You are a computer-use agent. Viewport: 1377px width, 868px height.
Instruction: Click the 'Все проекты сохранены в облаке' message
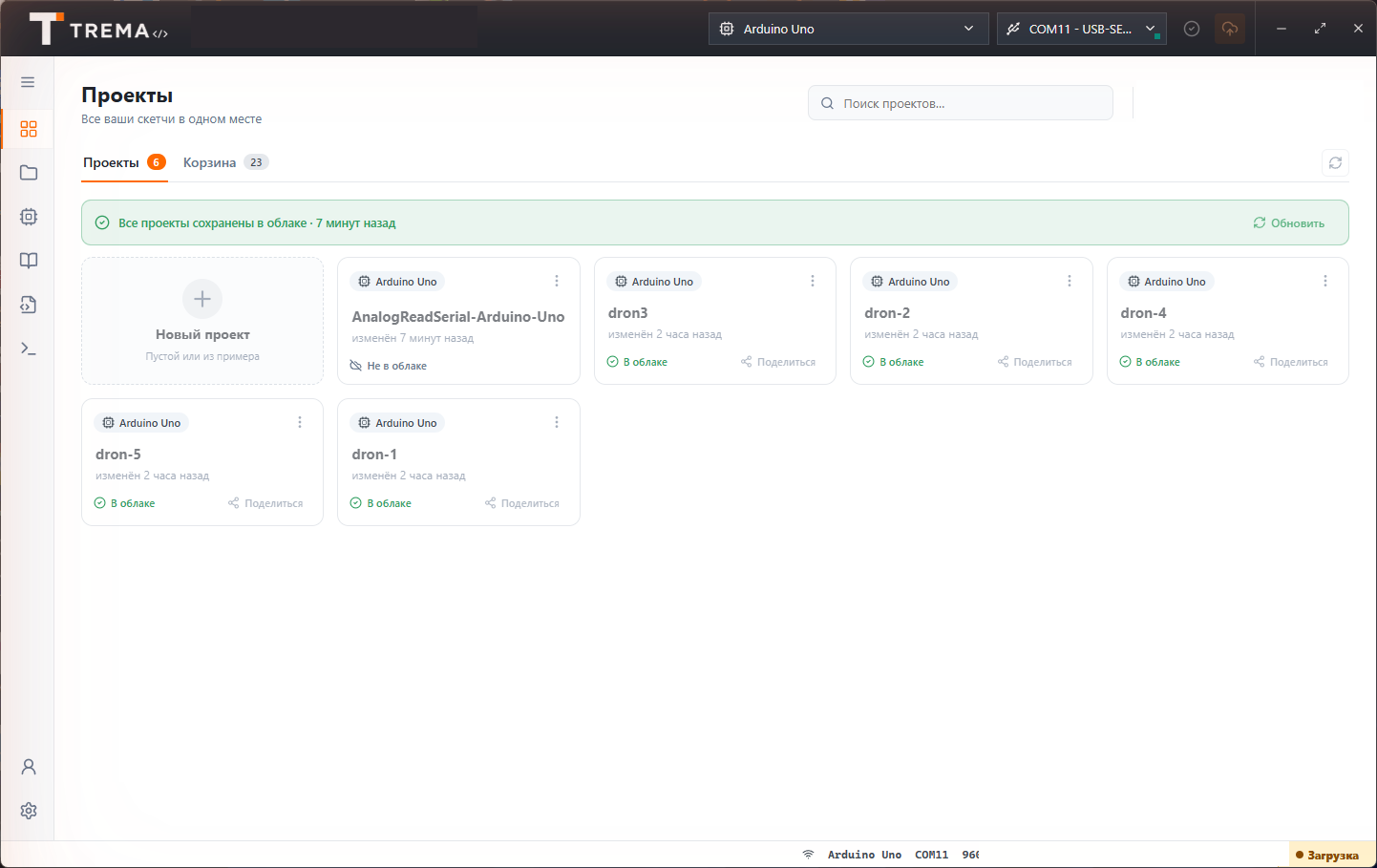257,222
